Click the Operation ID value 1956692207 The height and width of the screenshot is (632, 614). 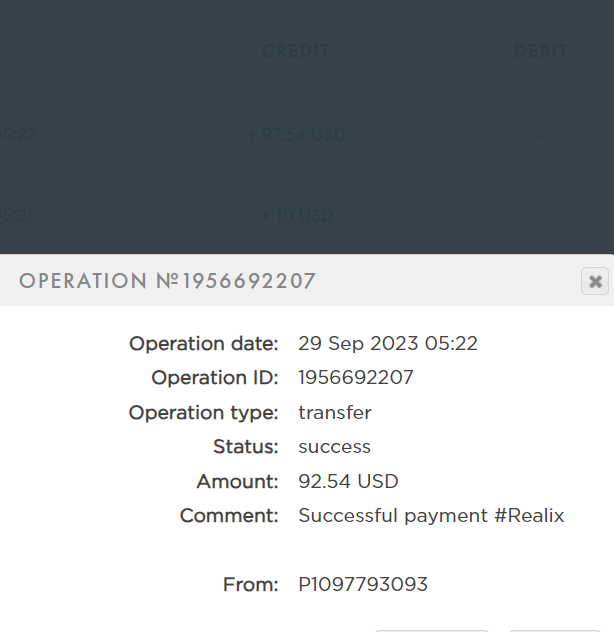(356, 378)
